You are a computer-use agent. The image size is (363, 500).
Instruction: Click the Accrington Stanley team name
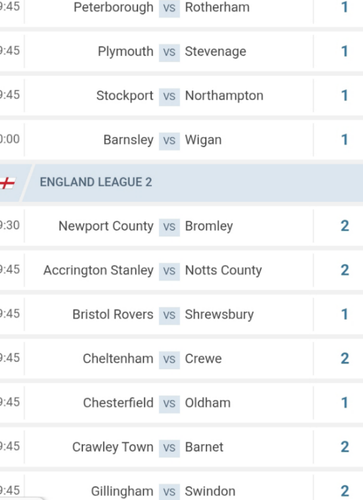(98, 270)
